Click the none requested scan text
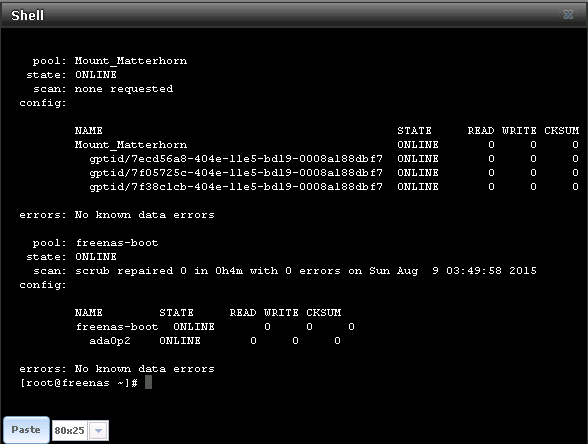This screenshot has height=444, width=588. coord(124,89)
